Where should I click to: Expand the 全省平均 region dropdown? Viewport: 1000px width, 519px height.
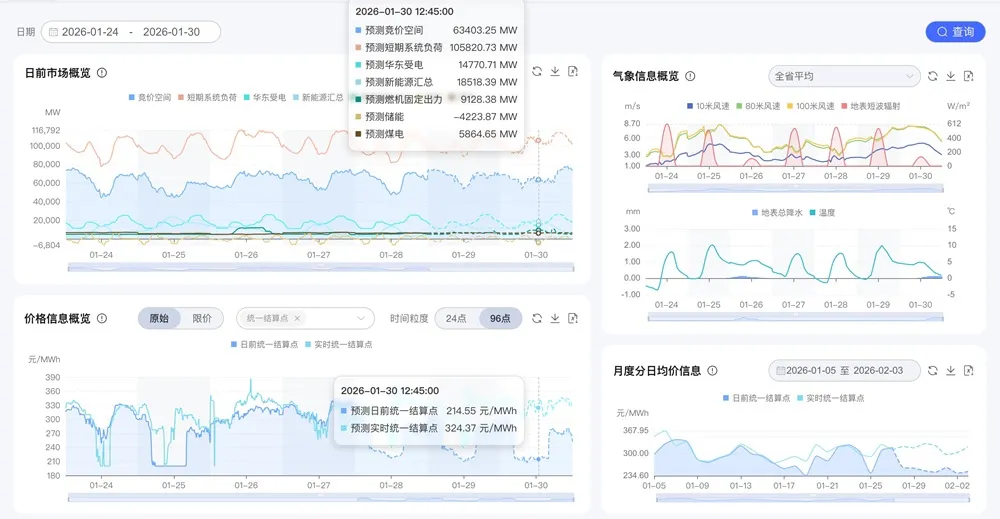point(844,76)
